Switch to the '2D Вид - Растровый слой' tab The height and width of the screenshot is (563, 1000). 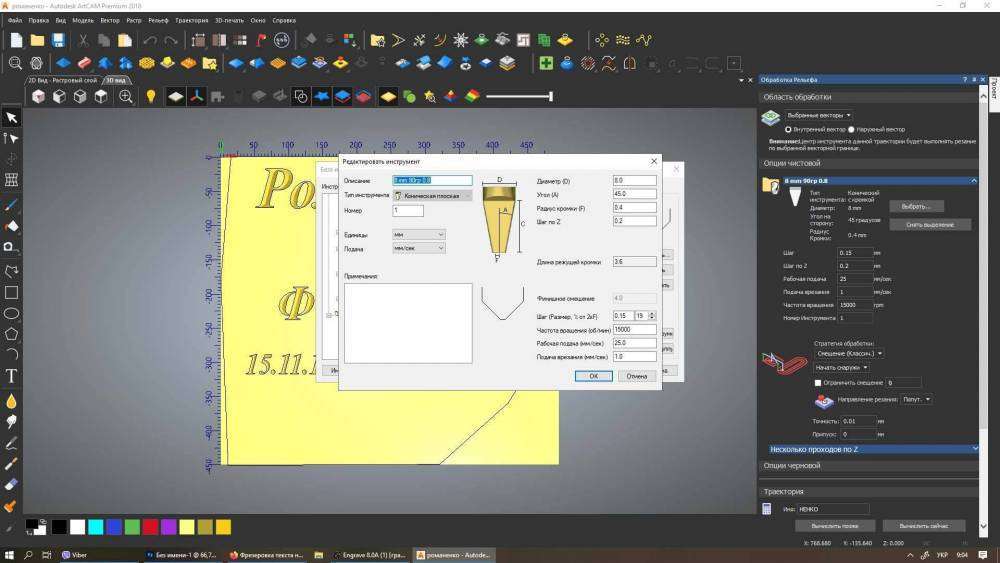point(62,80)
